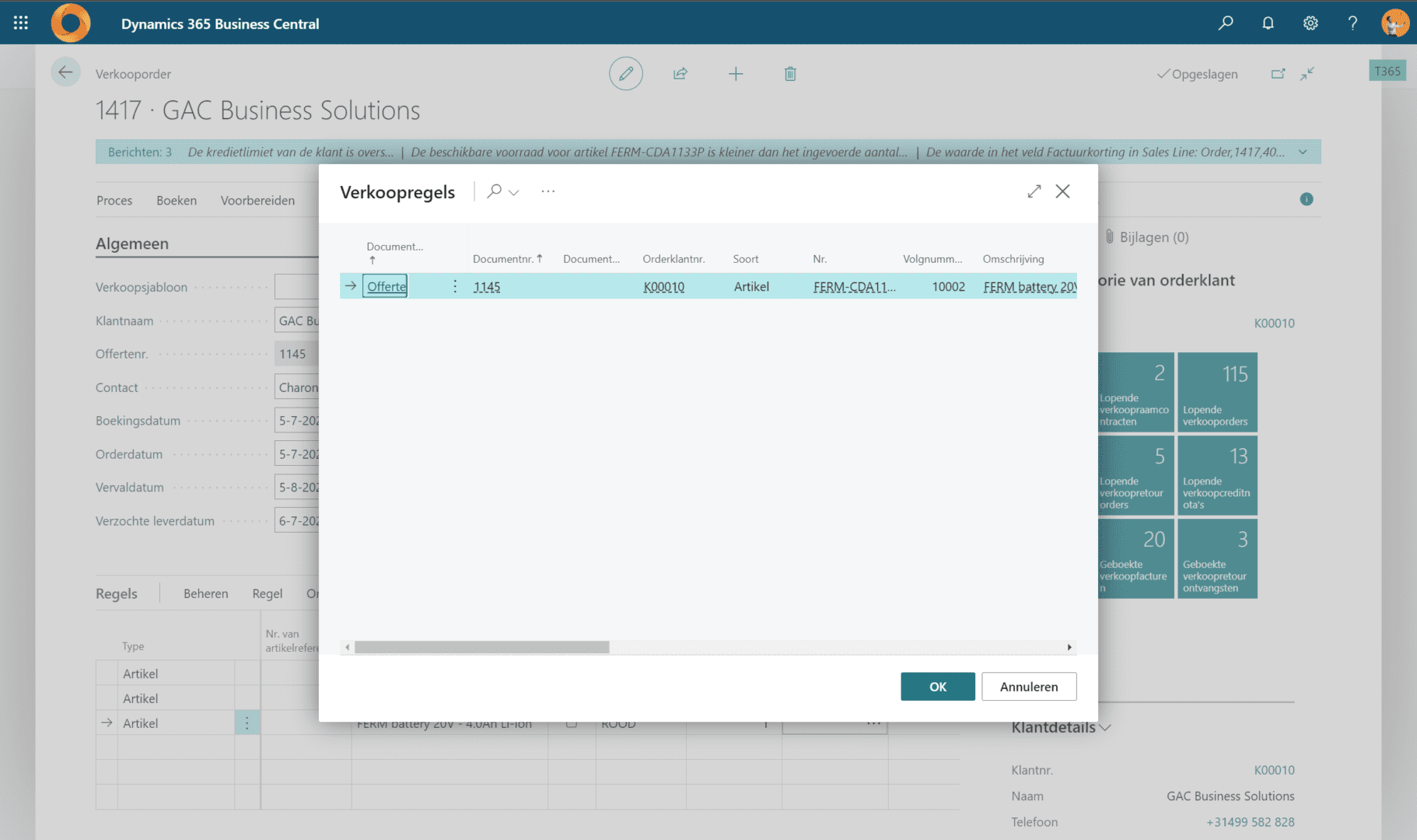
Task: Click OK in the Verkoopregels dialog
Action: tap(938, 687)
